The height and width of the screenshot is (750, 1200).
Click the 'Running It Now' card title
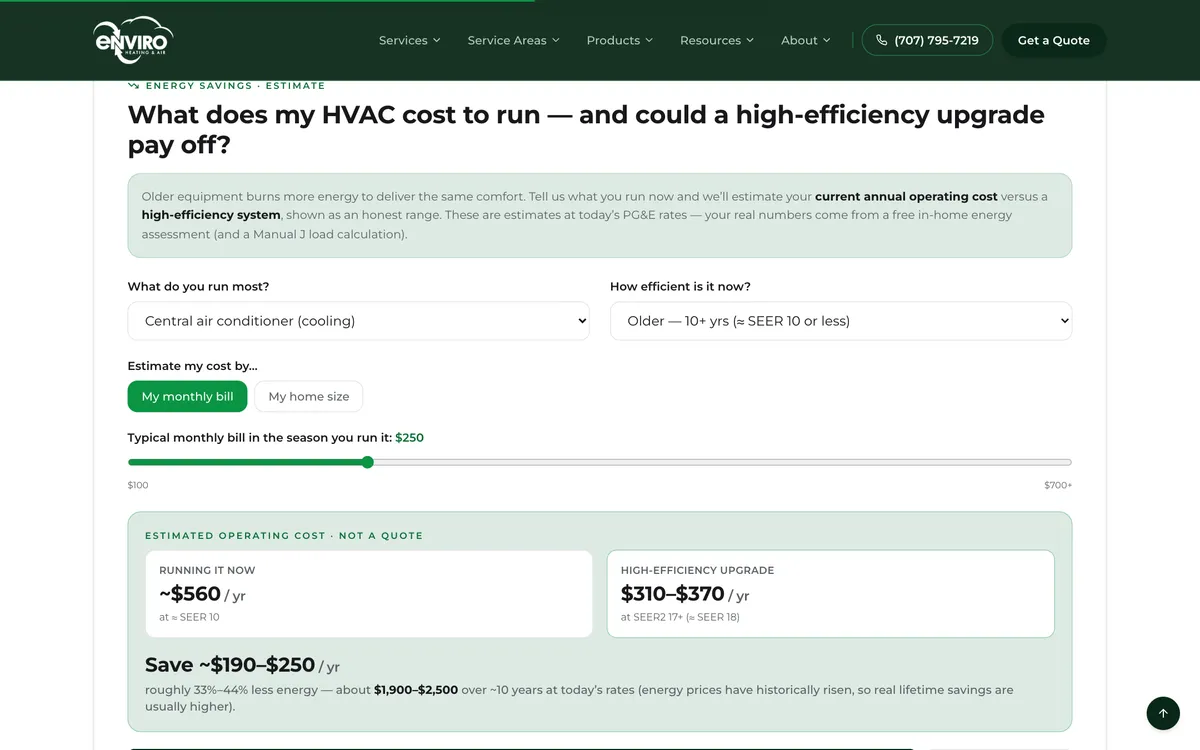coord(207,570)
